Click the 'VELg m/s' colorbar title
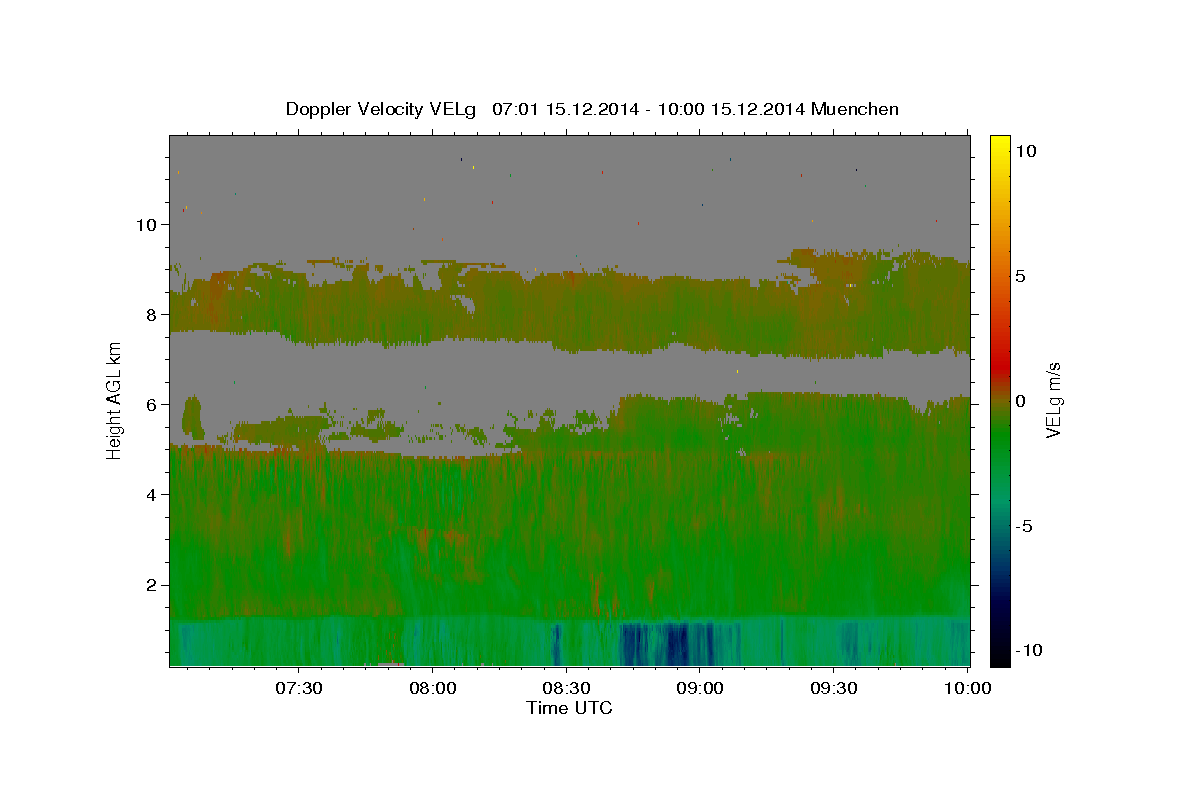1200x800 pixels. (x=1053, y=400)
